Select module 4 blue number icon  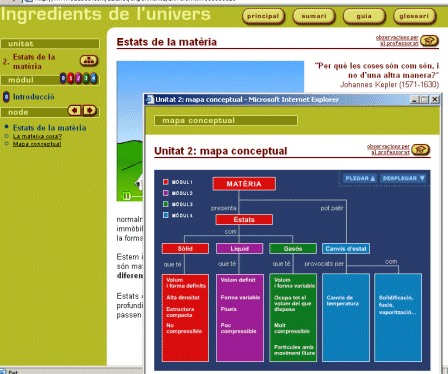point(93,78)
